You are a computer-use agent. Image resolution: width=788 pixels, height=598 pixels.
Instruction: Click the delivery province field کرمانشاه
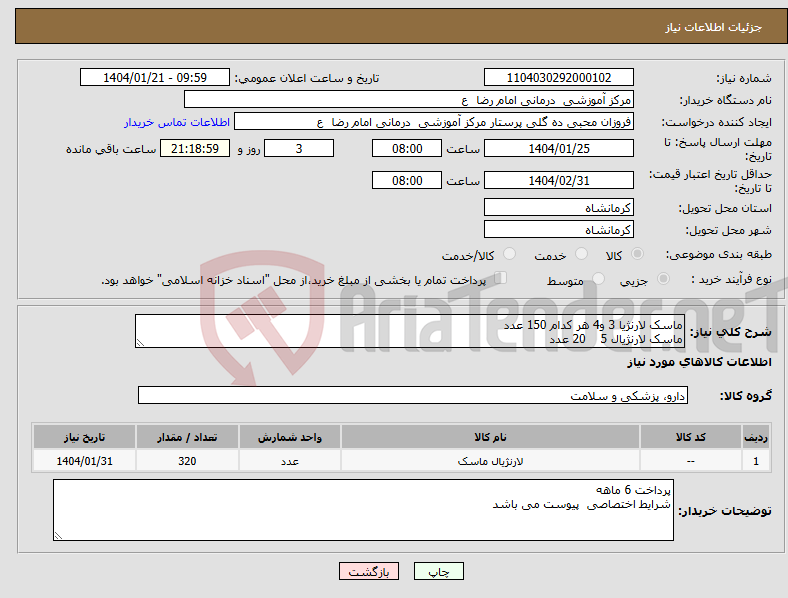click(559, 207)
